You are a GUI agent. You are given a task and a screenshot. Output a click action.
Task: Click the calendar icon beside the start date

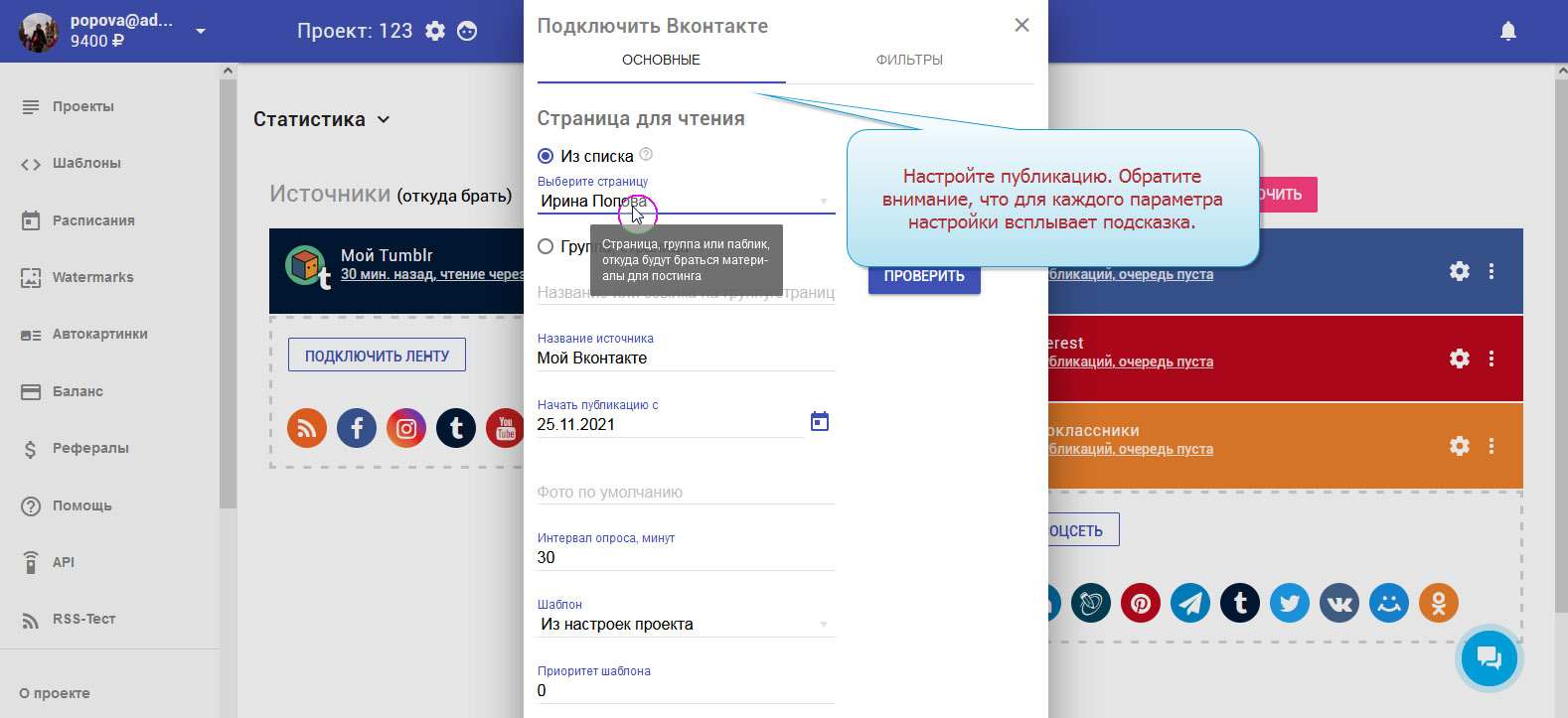(x=820, y=422)
